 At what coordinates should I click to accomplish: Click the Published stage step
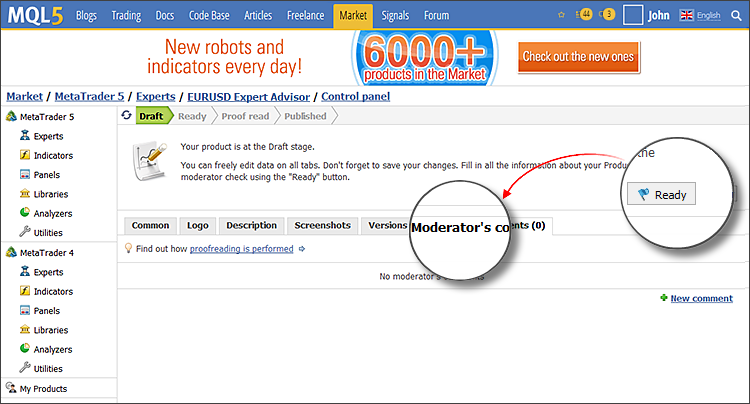tap(305, 116)
